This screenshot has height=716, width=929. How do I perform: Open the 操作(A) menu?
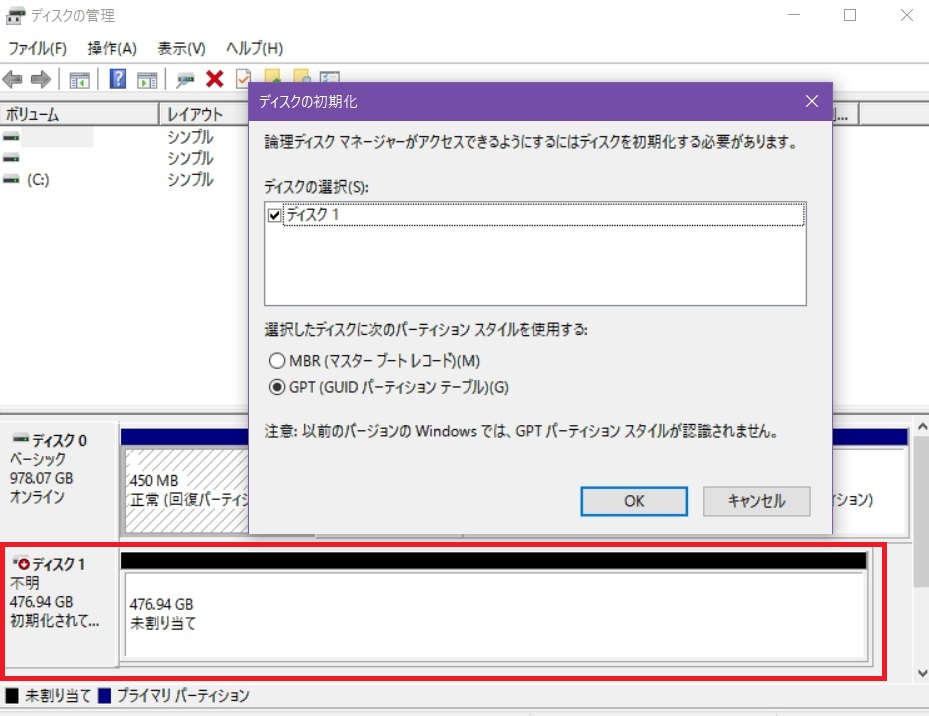[x=111, y=48]
